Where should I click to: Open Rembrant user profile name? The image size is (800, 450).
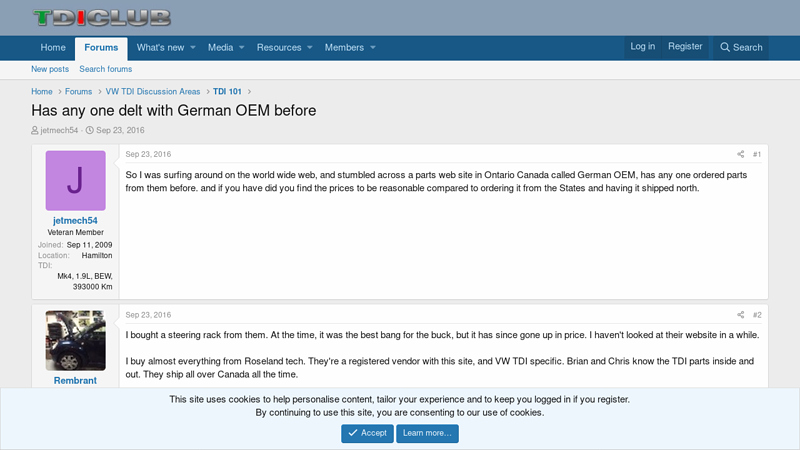tap(76, 381)
